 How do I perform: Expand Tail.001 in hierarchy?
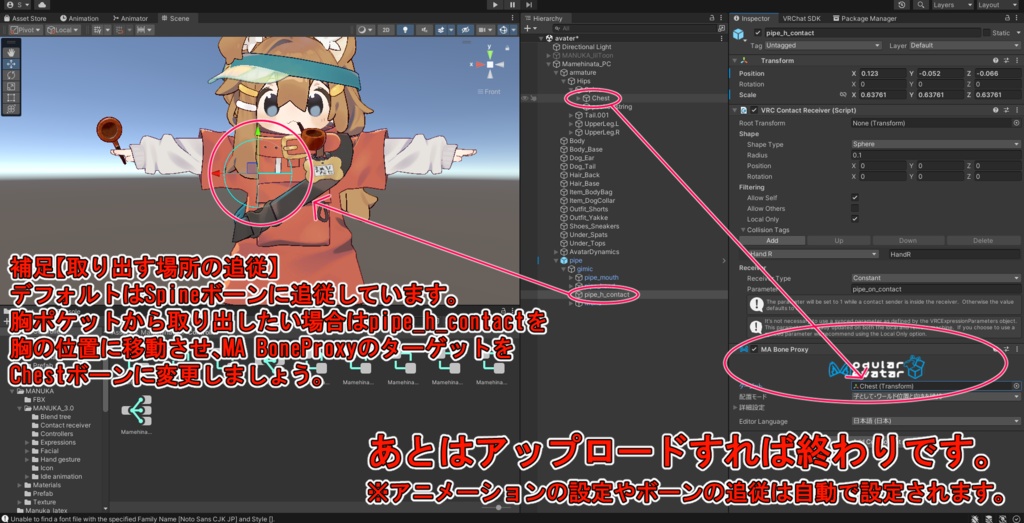click(x=571, y=115)
